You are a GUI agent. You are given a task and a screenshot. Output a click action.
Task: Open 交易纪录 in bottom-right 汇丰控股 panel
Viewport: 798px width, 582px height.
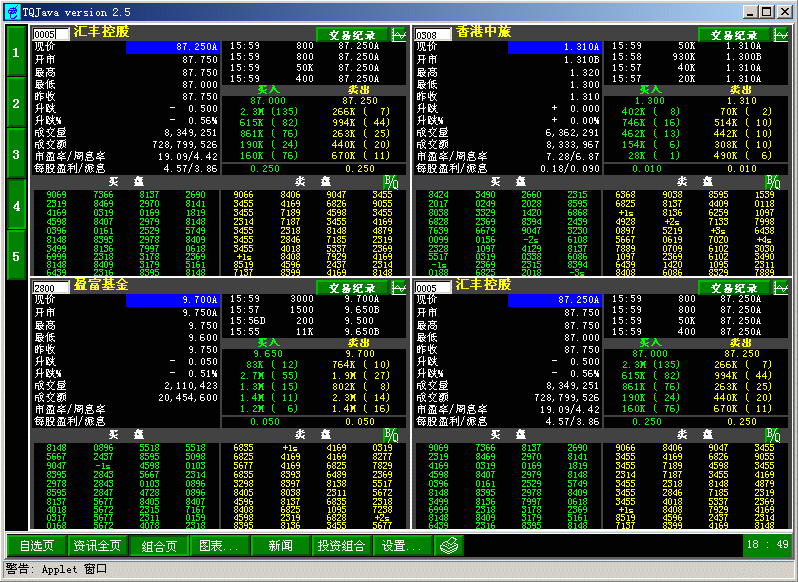pos(734,288)
